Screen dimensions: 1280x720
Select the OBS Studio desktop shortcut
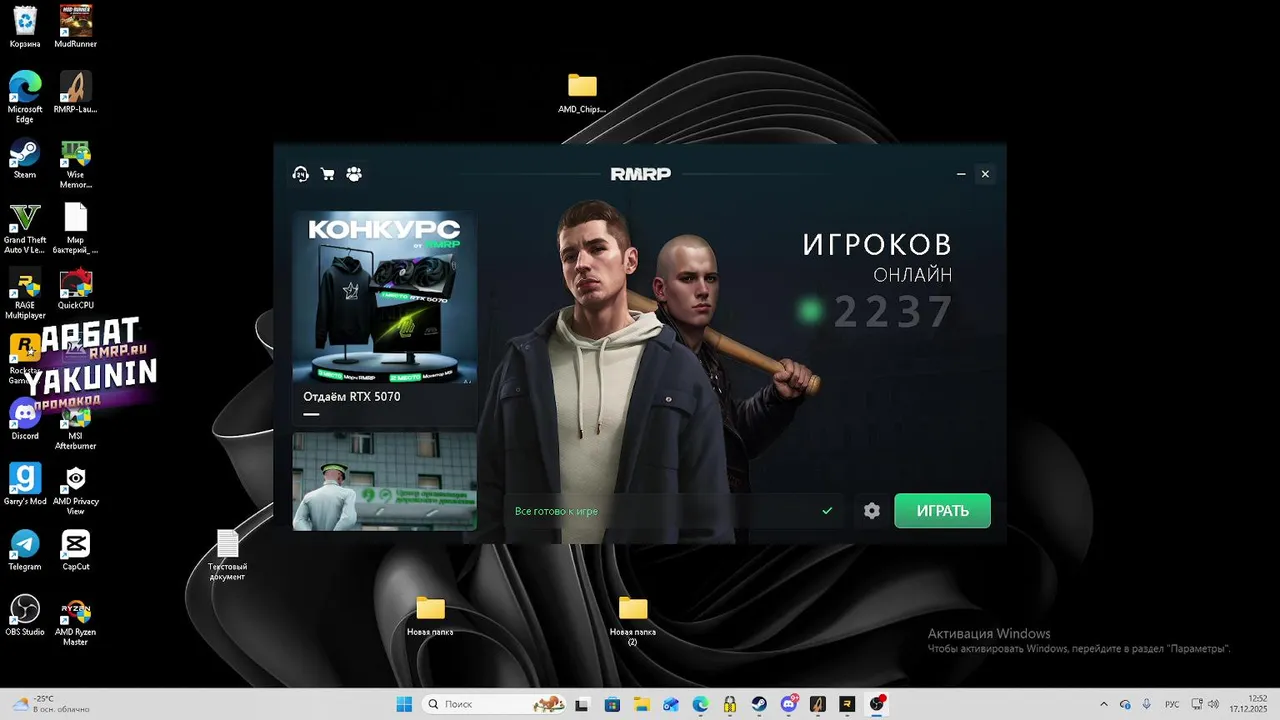pyautogui.click(x=25, y=616)
